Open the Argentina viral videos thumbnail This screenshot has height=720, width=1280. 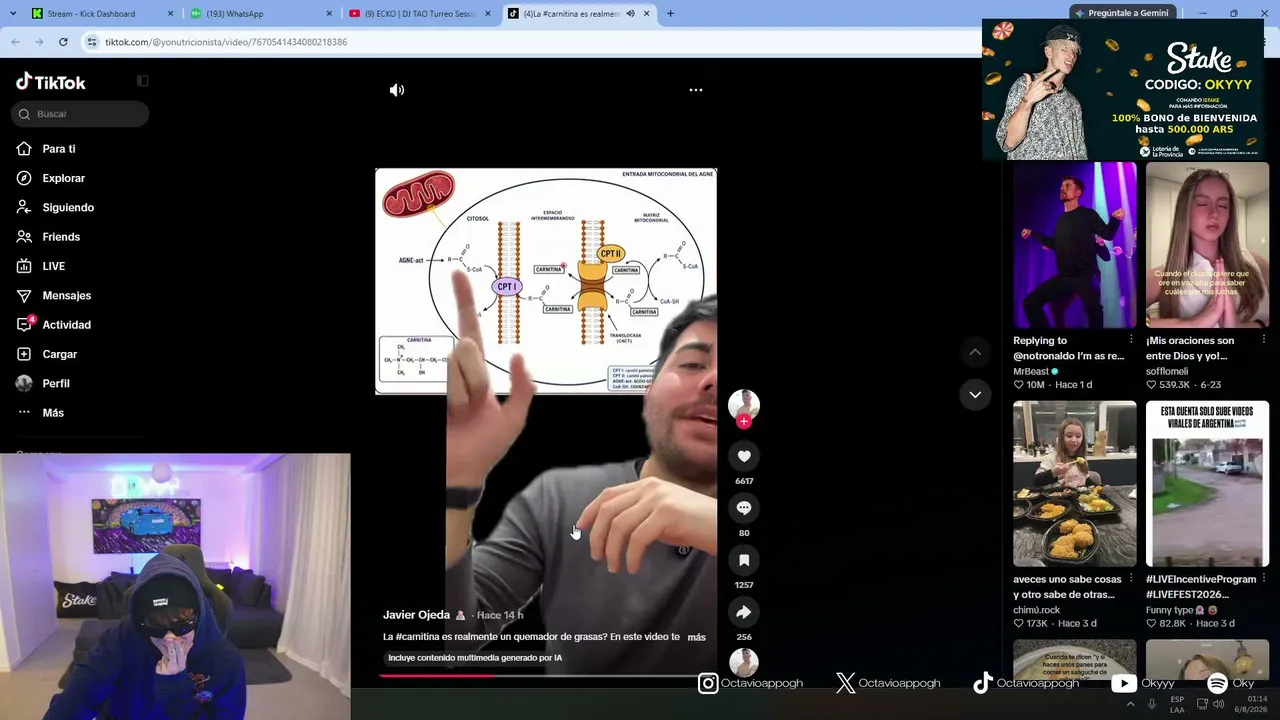coord(1207,484)
